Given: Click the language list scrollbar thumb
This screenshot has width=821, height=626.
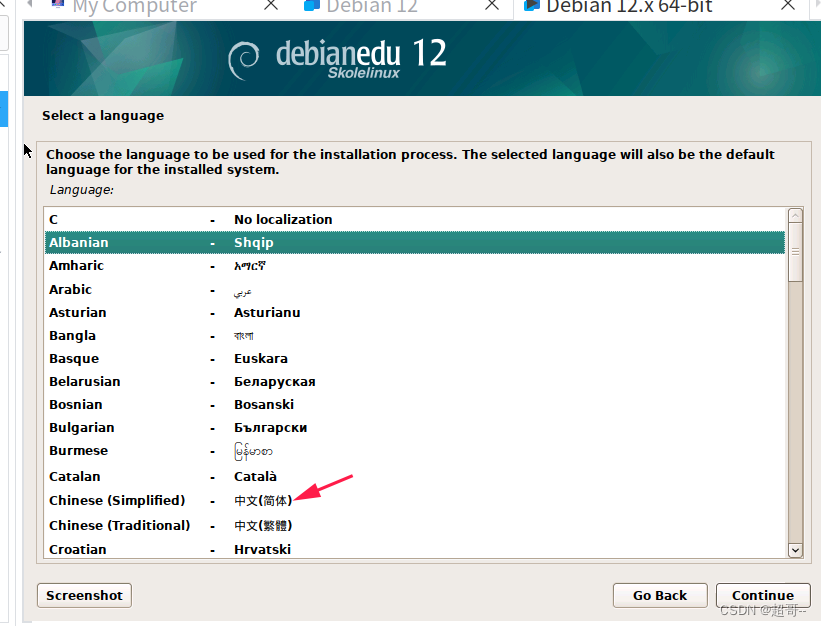Looking at the screenshot, I should pyautogui.click(x=795, y=252).
